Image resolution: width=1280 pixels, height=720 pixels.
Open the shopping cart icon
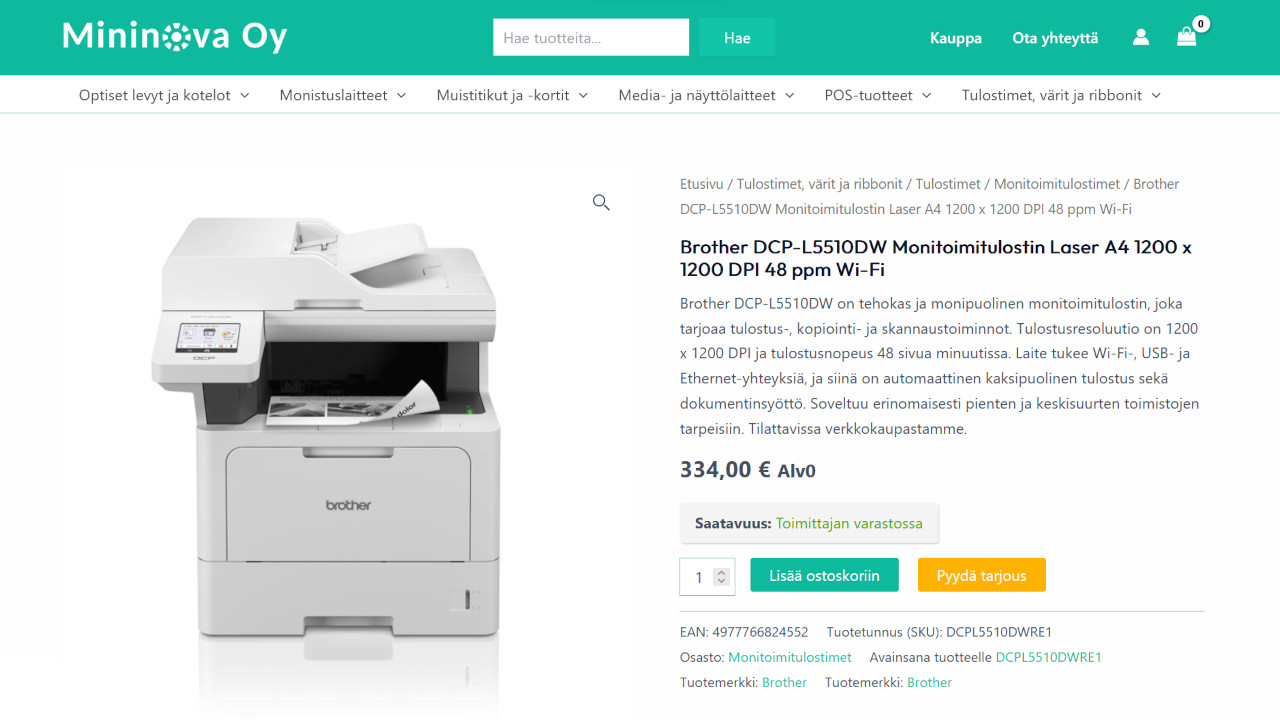click(x=1187, y=37)
